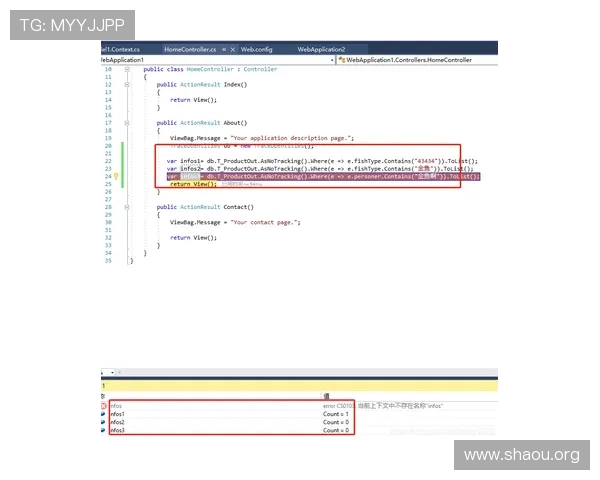The image size is (600, 480).
Task: Switch to the WebApplication2 tab
Action: point(321,49)
